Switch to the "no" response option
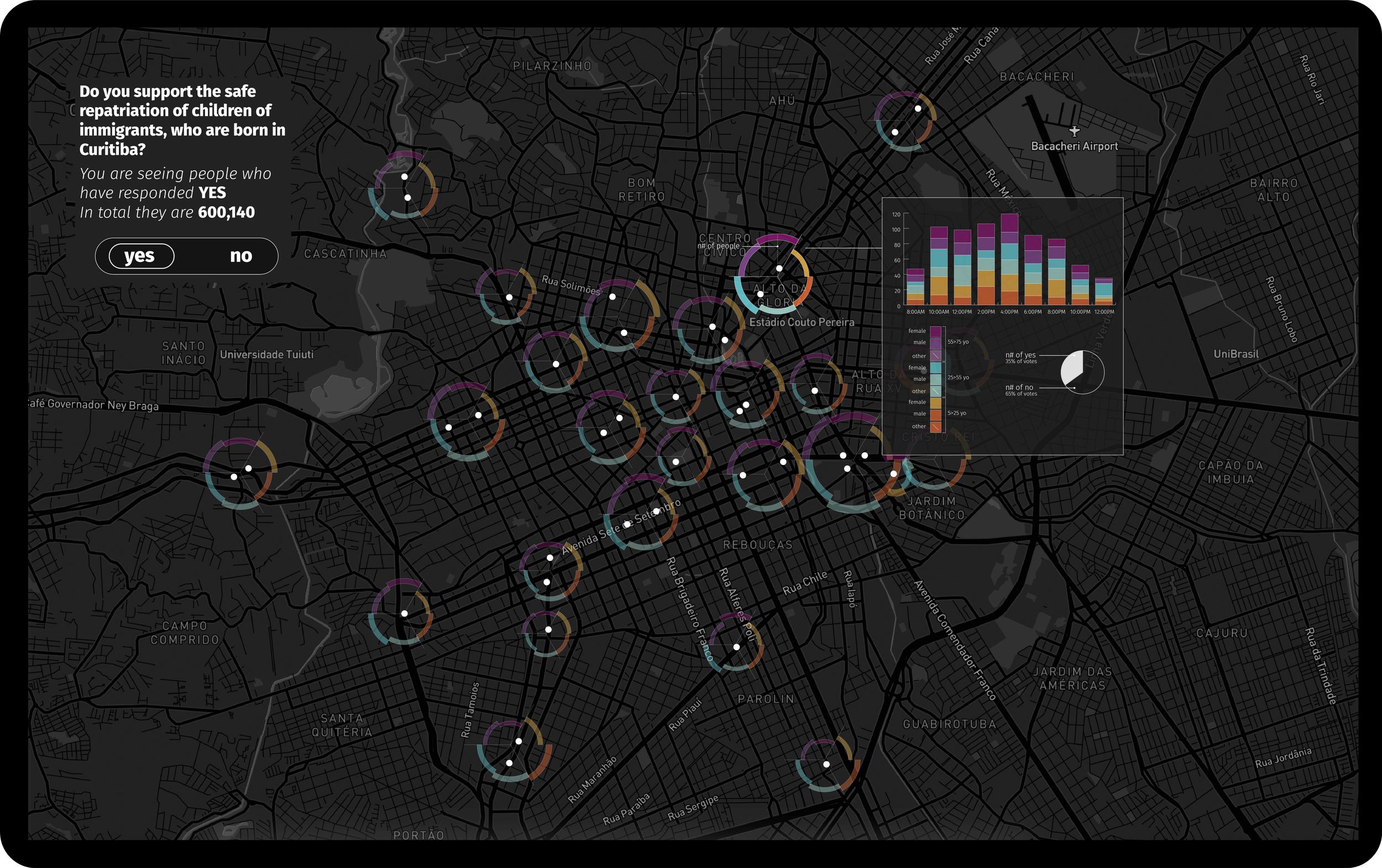 click(241, 256)
